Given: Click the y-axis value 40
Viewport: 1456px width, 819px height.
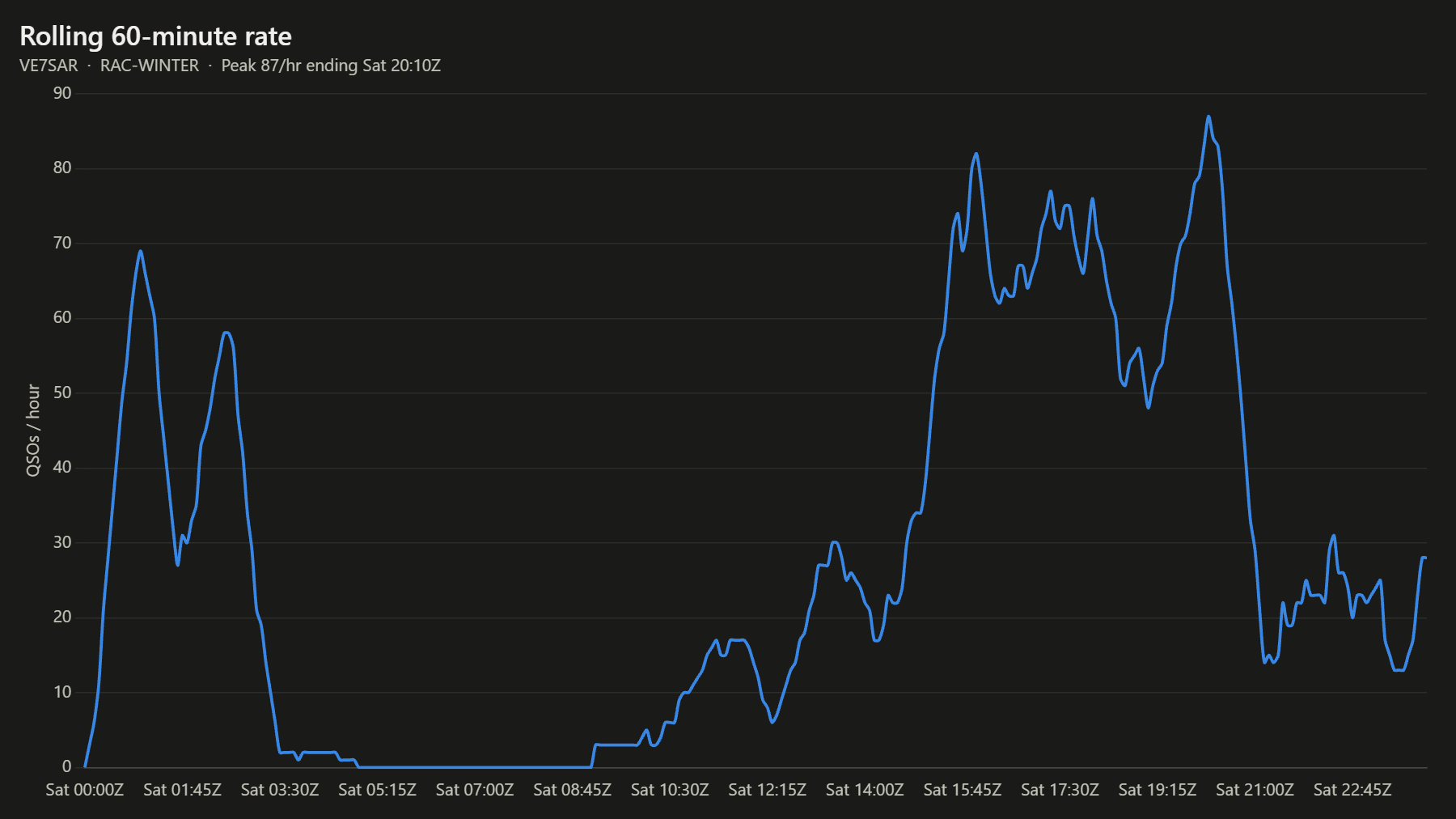Looking at the screenshot, I should tap(62, 467).
